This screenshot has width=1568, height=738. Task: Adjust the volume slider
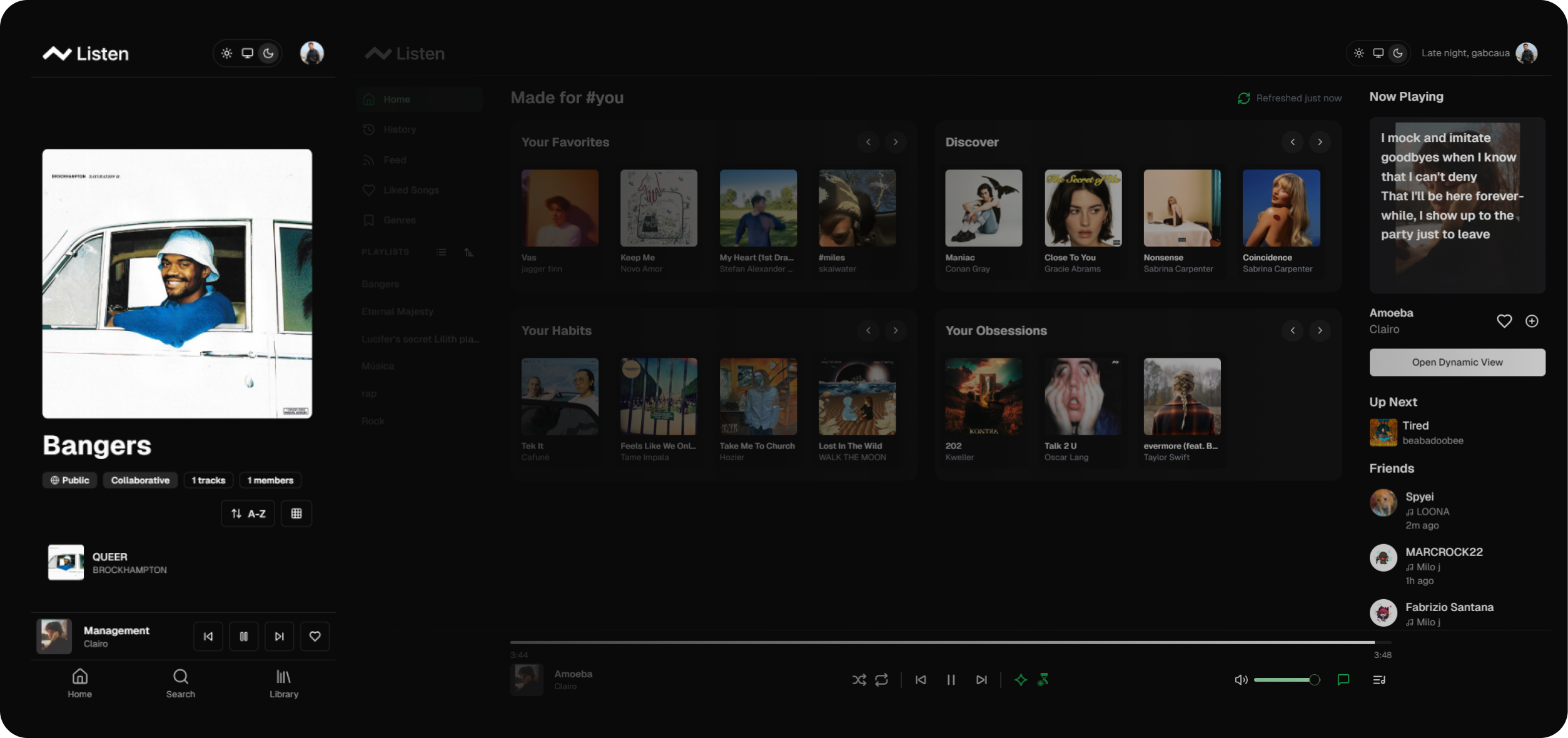click(x=1286, y=680)
